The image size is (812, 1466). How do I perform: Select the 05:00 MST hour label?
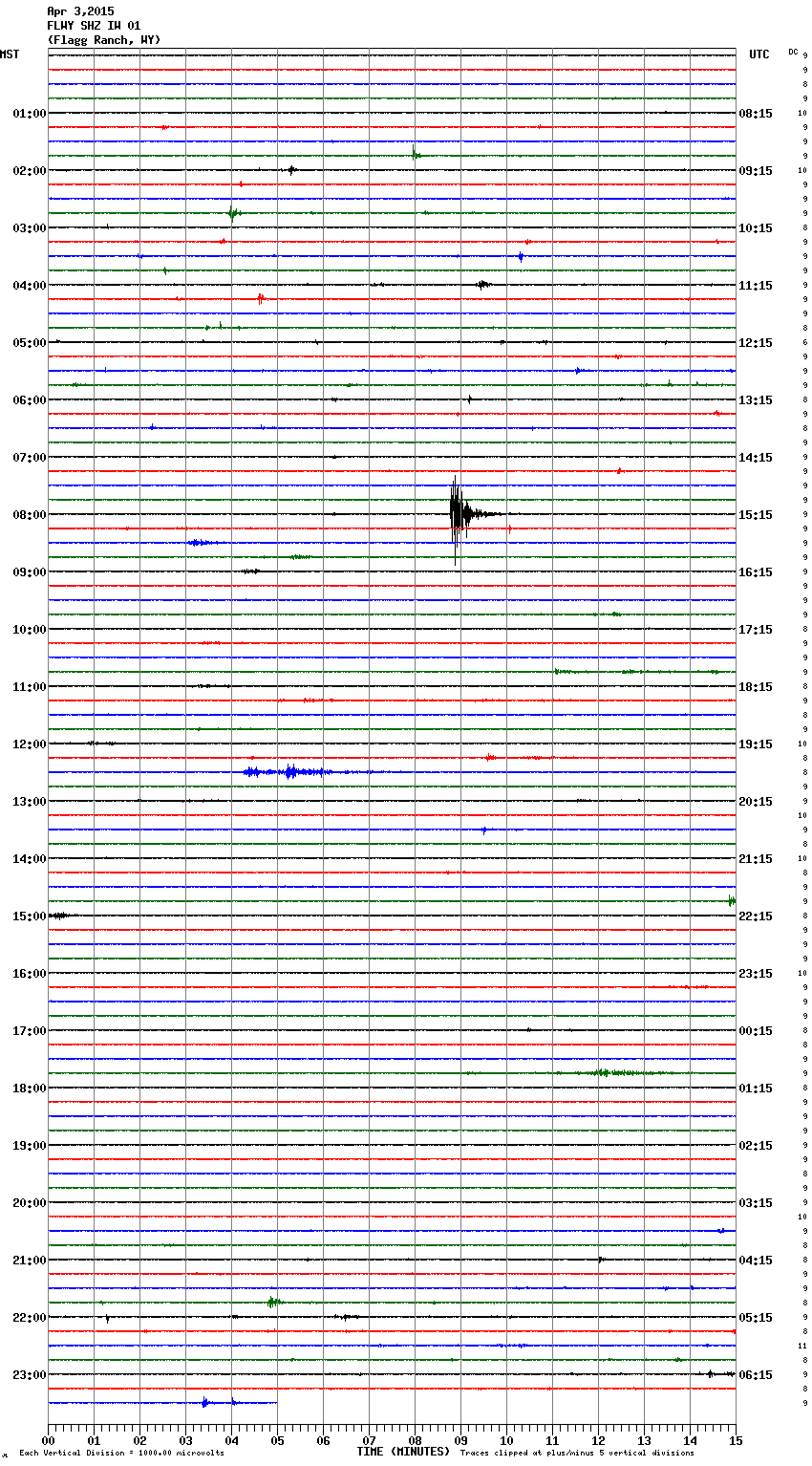pos(30,343)
